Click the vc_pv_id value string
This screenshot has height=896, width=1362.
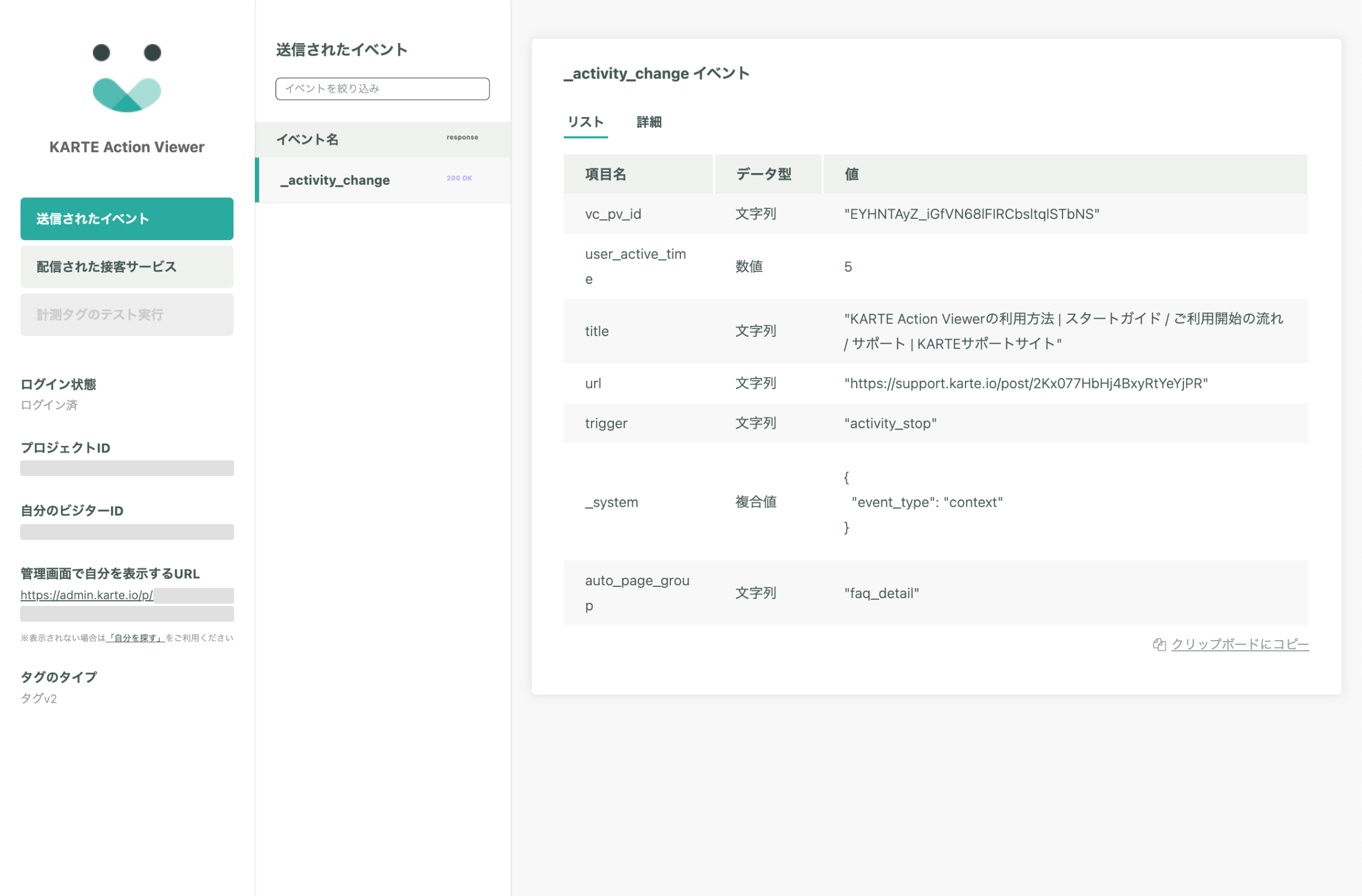pos(972,214)
